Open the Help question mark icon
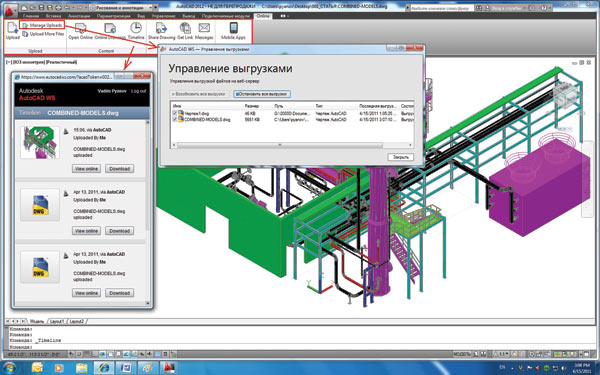 click(x=544, y=8)
